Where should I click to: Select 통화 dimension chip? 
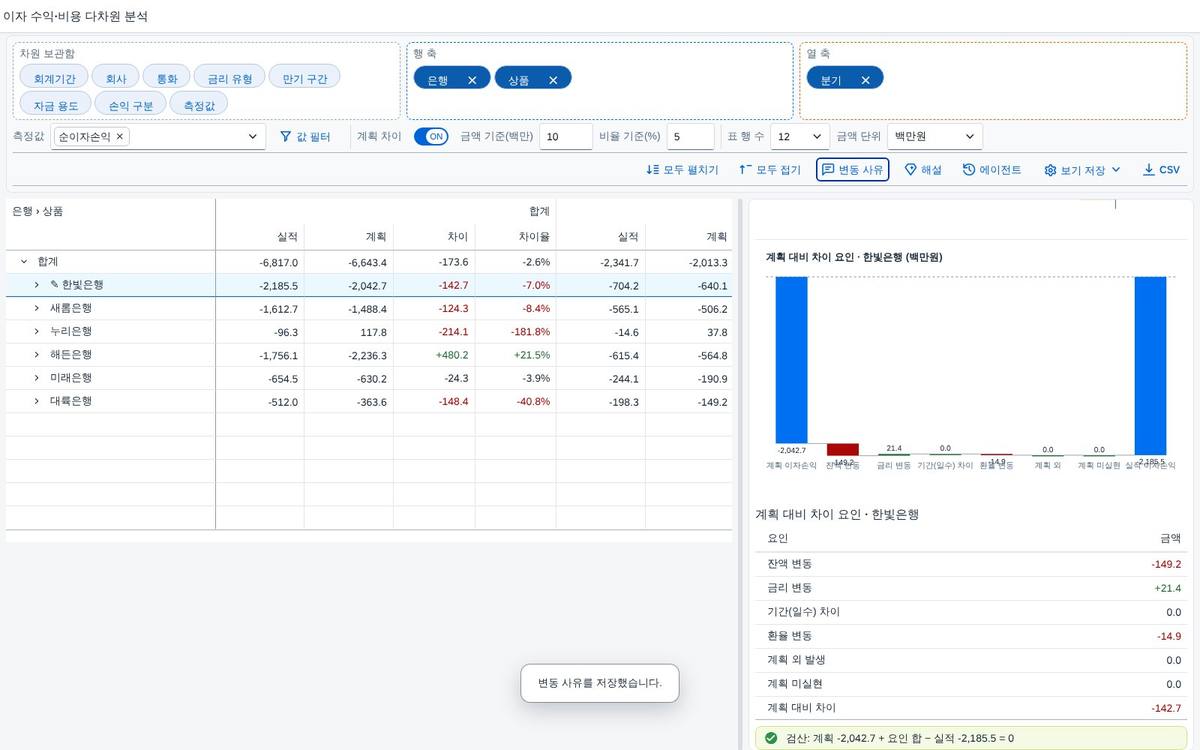(167, 77)
